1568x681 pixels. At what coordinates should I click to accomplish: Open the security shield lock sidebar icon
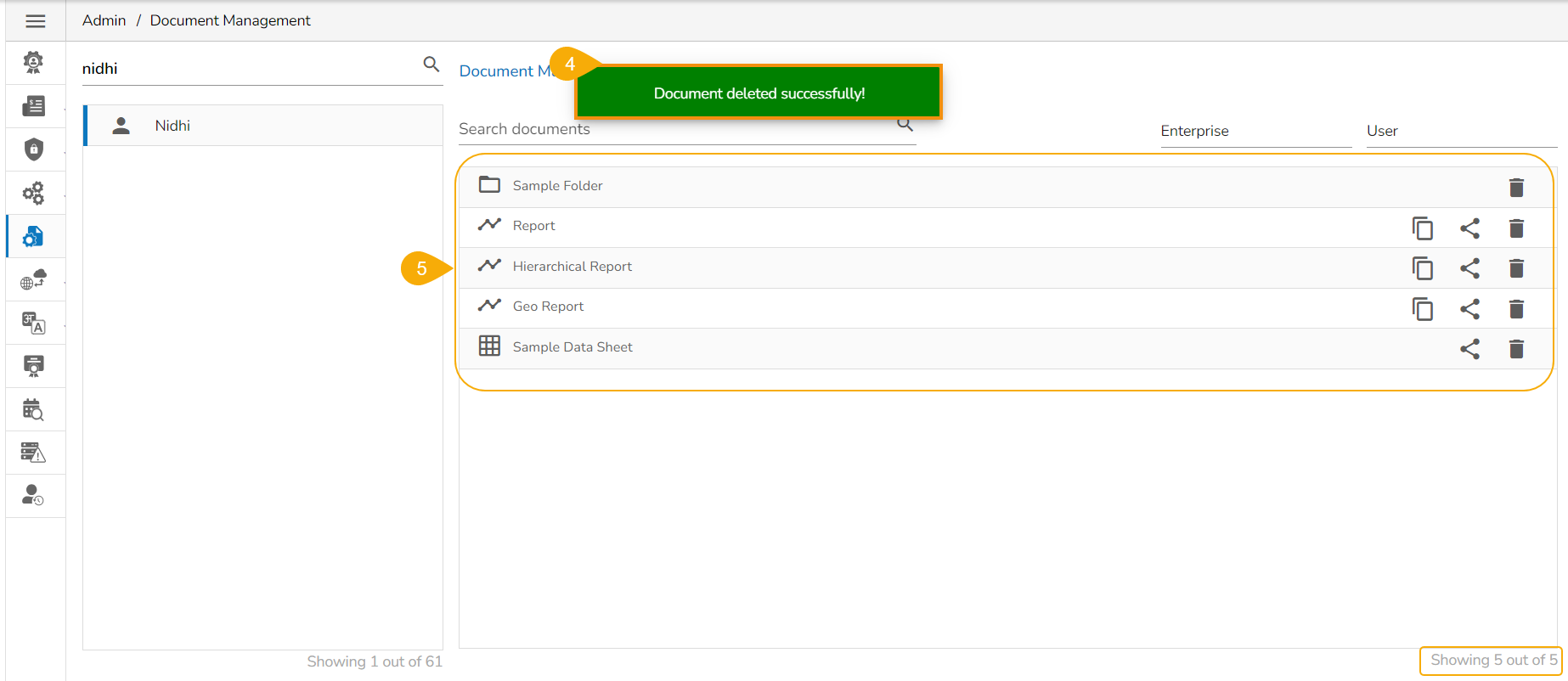(33, 149)
